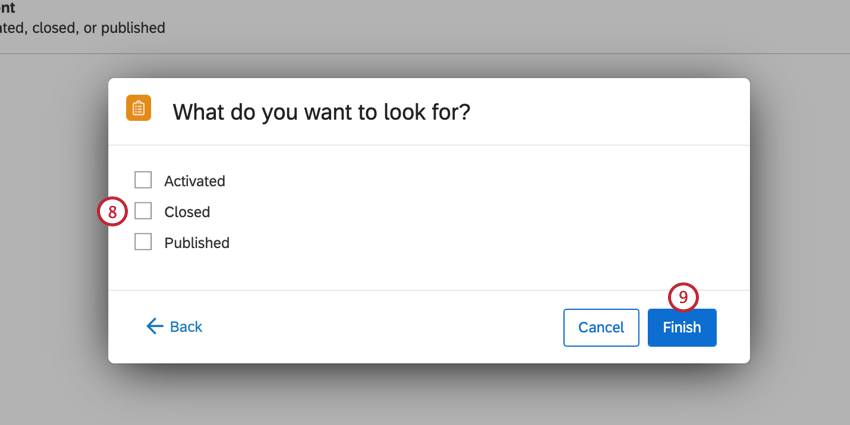
Task: Select the "Closed" option label
Action: point(187,212)
